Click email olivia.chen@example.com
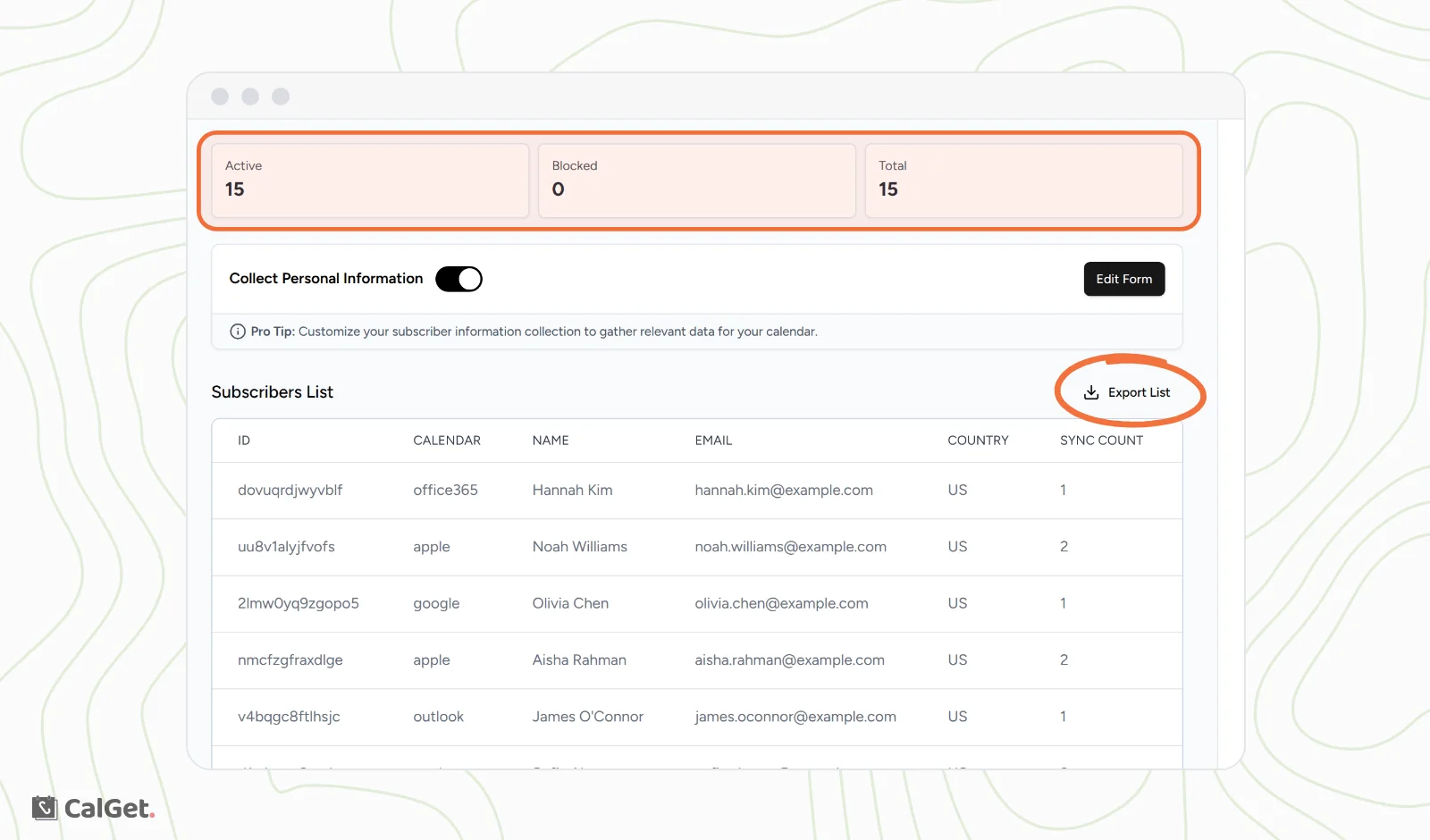The width and height of the screenshot is (1430, 840). pos(781,603)
